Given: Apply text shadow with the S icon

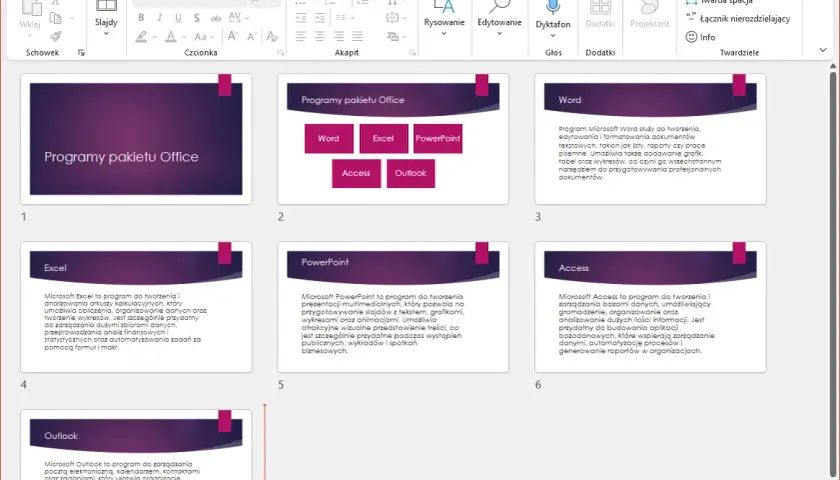Looking at the screenshot, I should [x=197, y=18].
